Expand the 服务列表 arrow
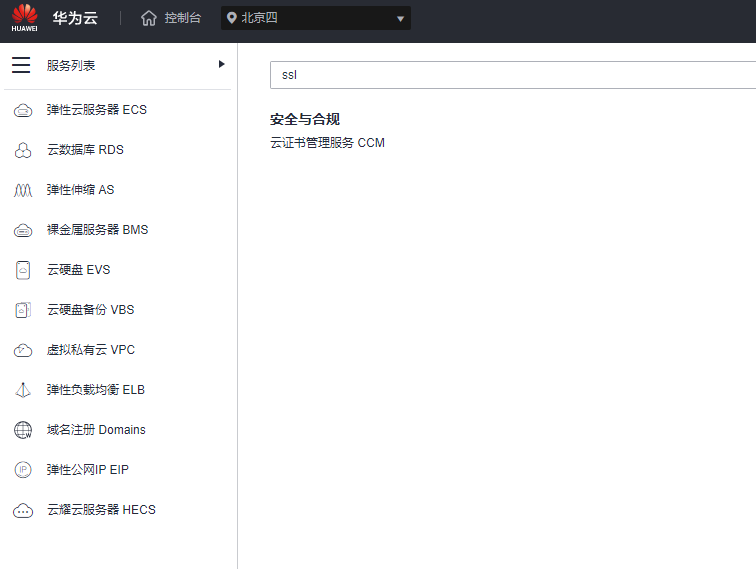This screenshot has width=756, height=569. [221, 64]
